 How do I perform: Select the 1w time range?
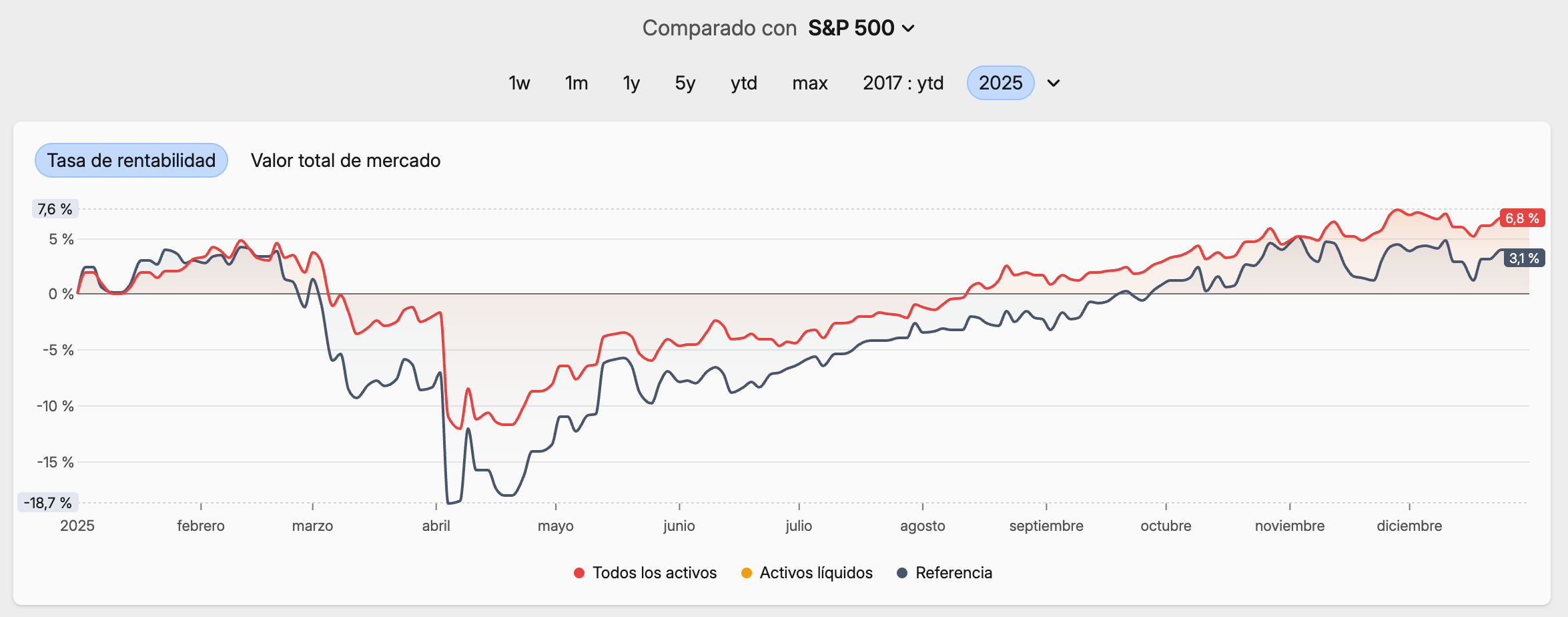(x=519, y=83)
